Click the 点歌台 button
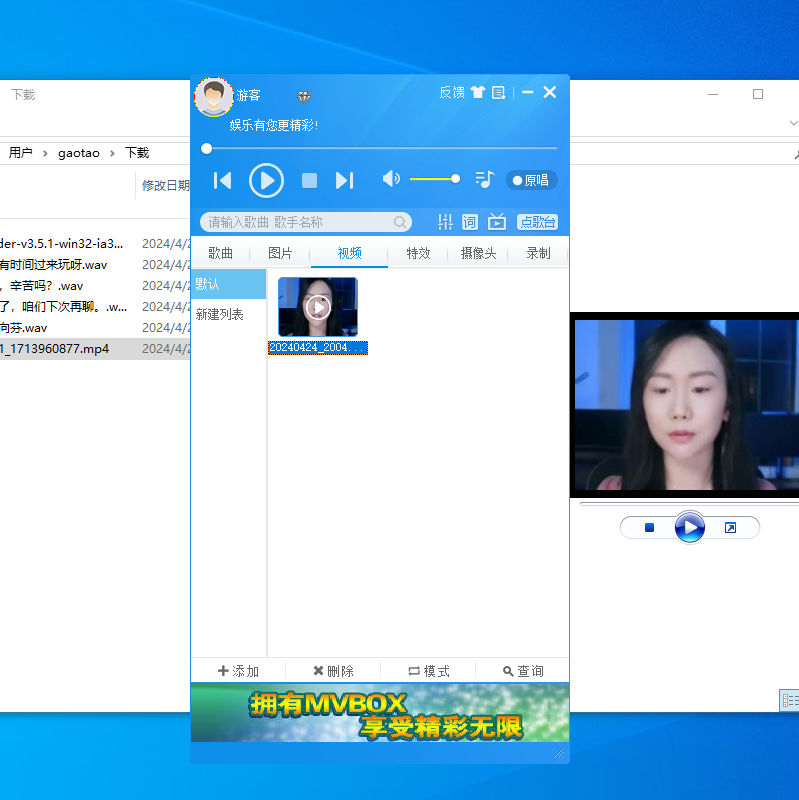Screen dimensions: 799x800 point(537,222)
